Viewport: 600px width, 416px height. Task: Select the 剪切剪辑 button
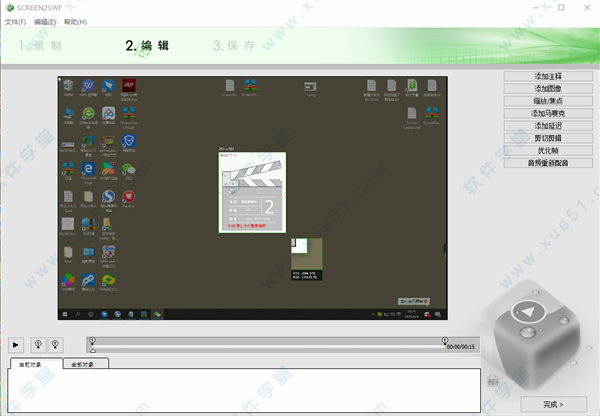tap(547, 138)
